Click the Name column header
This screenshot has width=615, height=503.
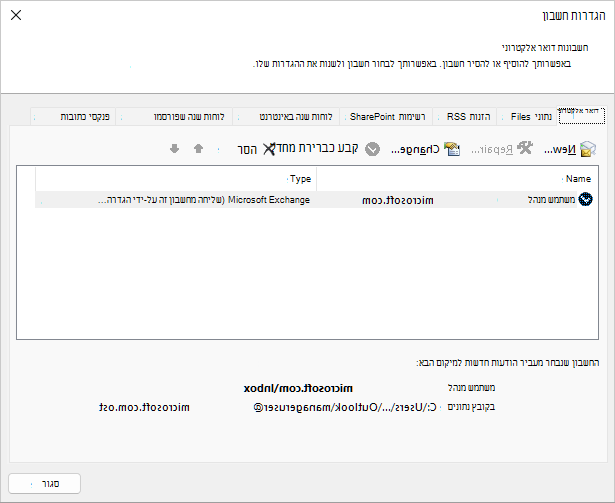click(x=457, y=179)
